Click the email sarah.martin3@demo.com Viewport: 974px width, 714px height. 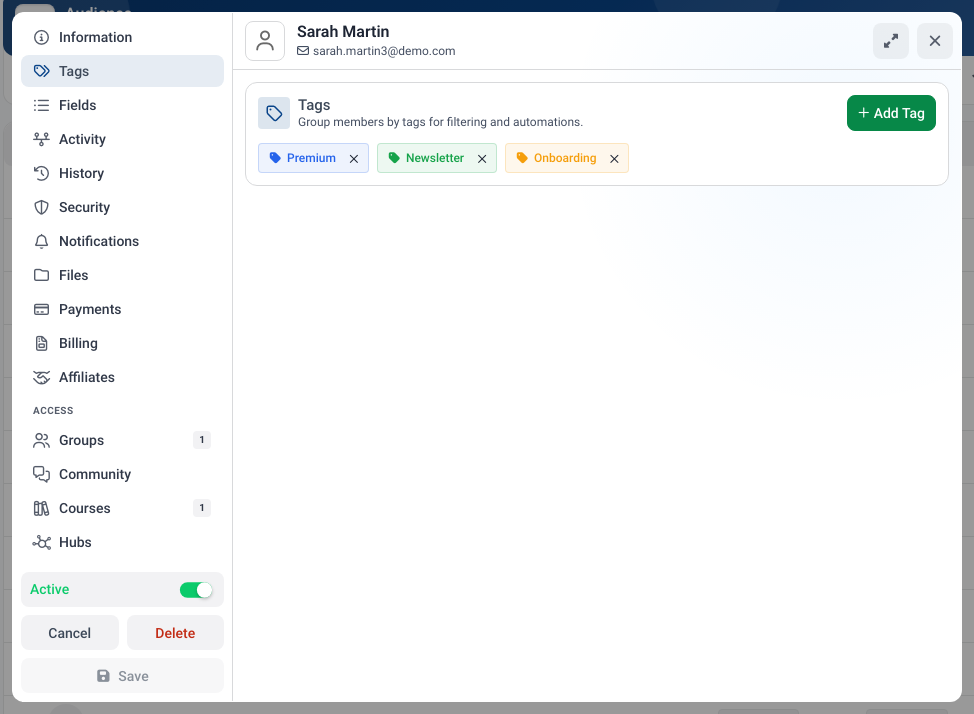[x=384, y=51]
